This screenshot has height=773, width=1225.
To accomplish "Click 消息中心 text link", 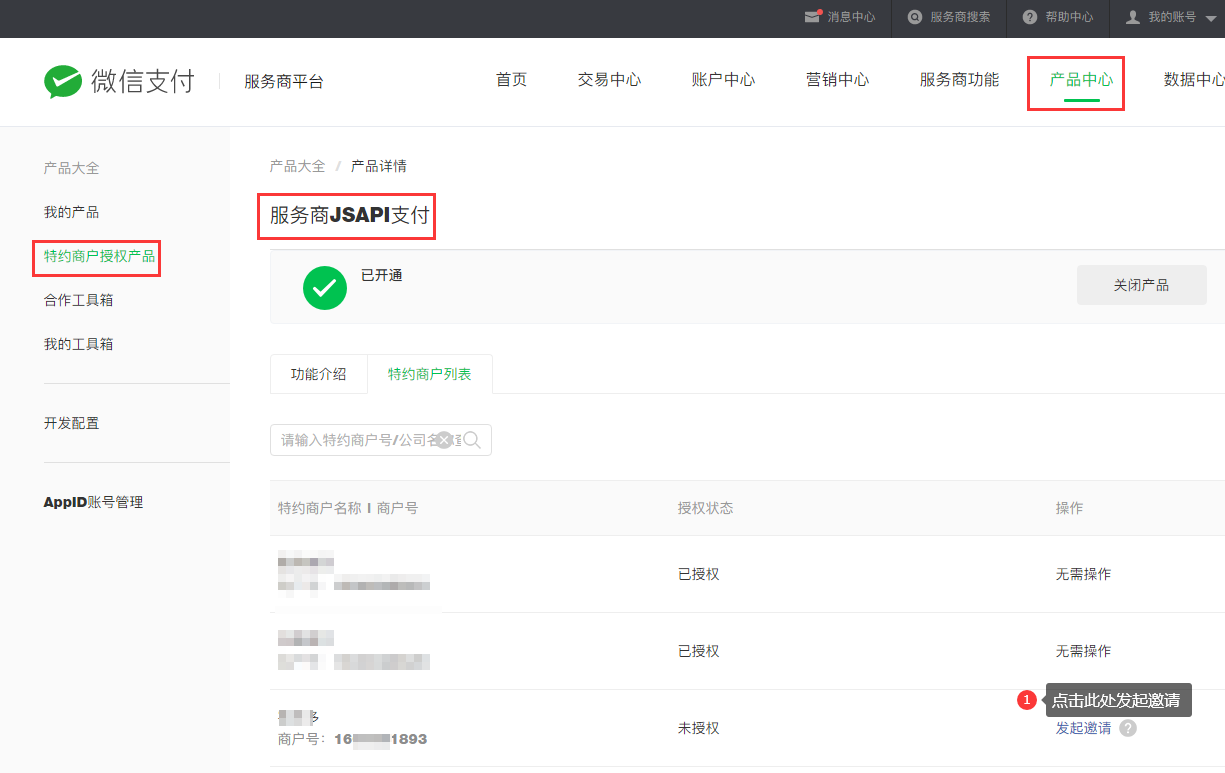I will click(x=851, y=17).
